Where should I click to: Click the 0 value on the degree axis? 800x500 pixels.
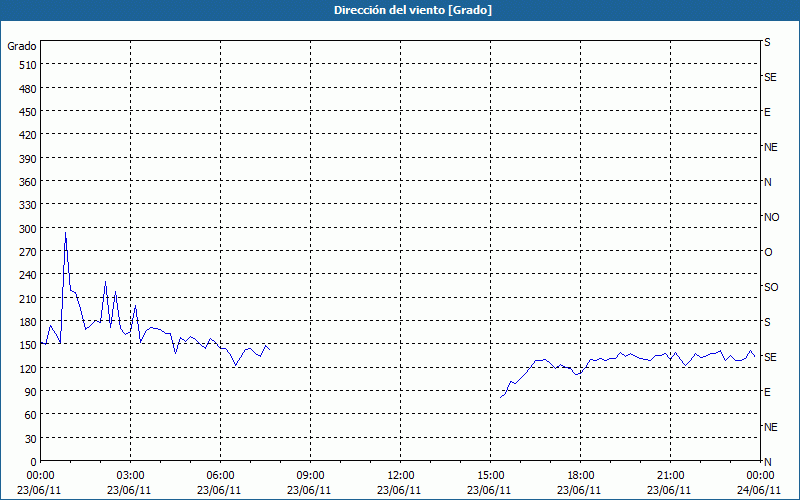click(34, 462)
